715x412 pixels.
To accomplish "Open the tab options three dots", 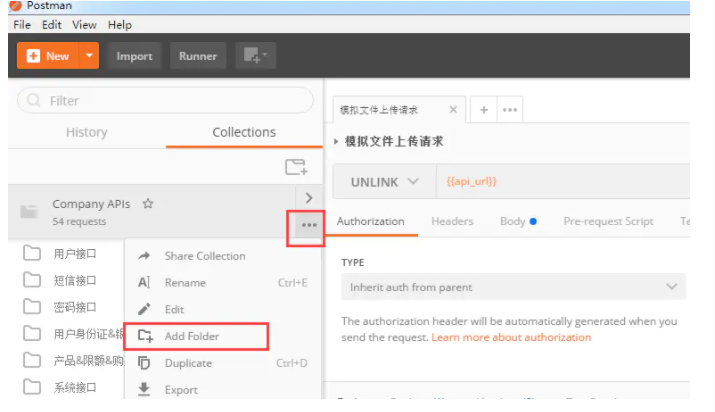I will (x=510, y=110).
